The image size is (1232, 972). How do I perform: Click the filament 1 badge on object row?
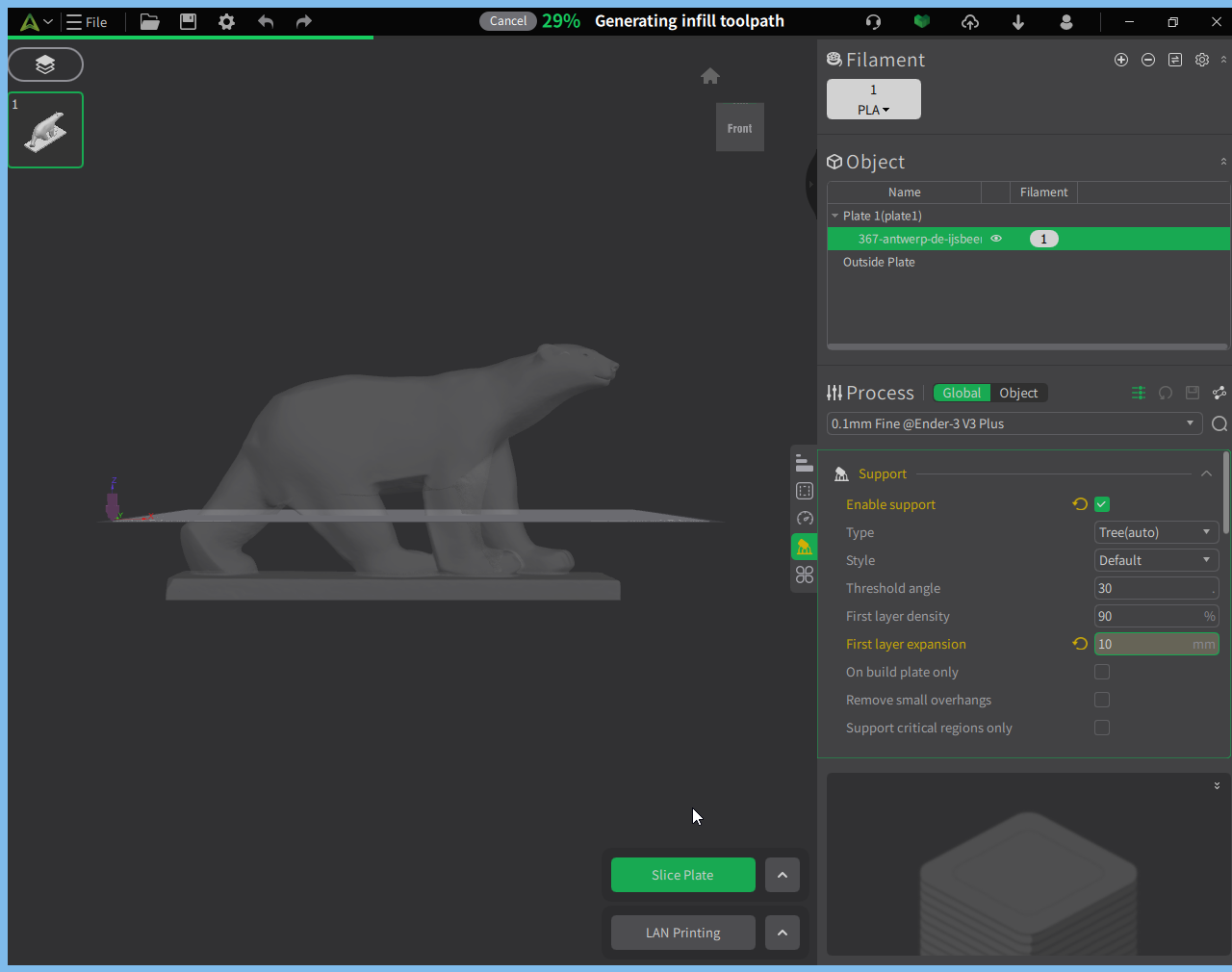[1043, 239]
